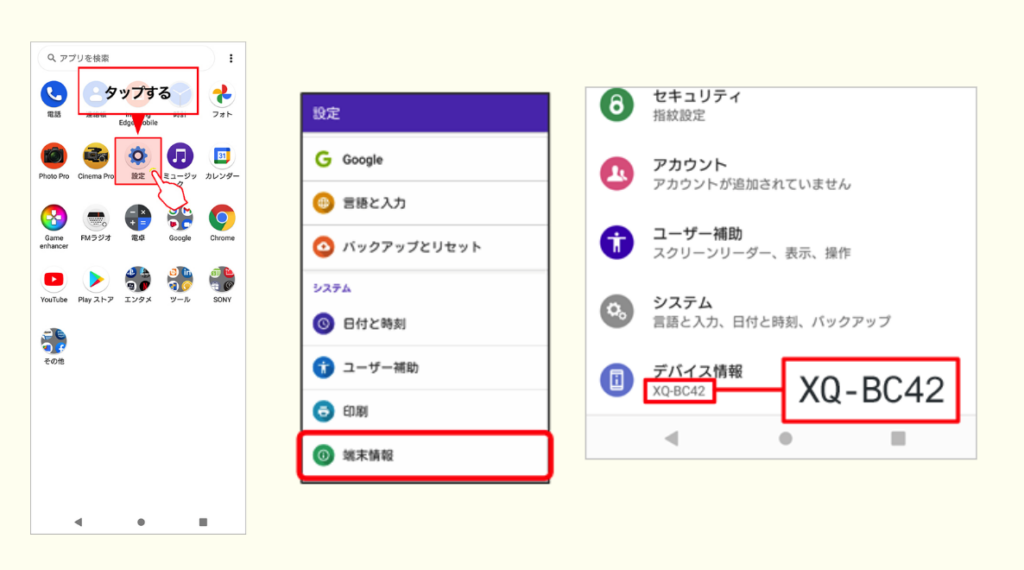Open the エンタメ folder
Screen dimensions: 1024x570
tap(138, 281)
